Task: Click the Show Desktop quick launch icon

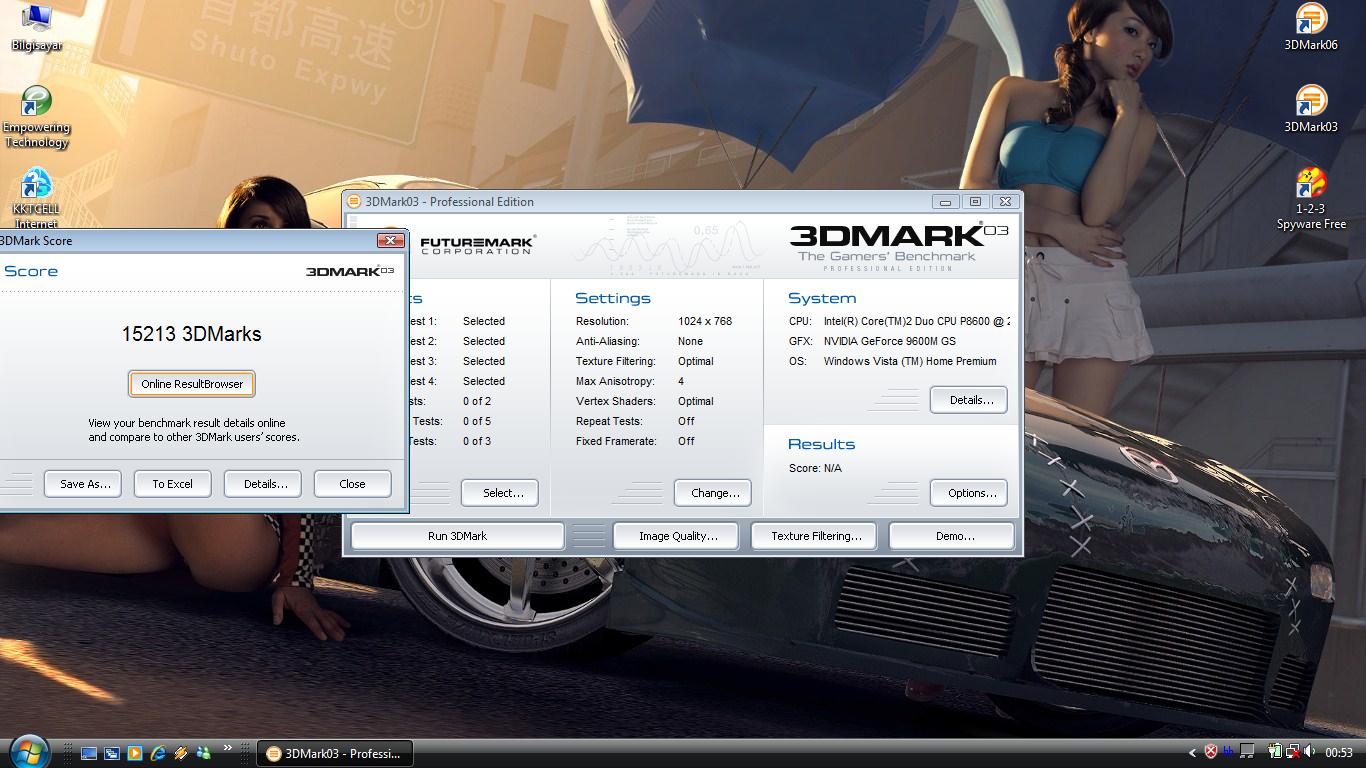Action: 89,753
